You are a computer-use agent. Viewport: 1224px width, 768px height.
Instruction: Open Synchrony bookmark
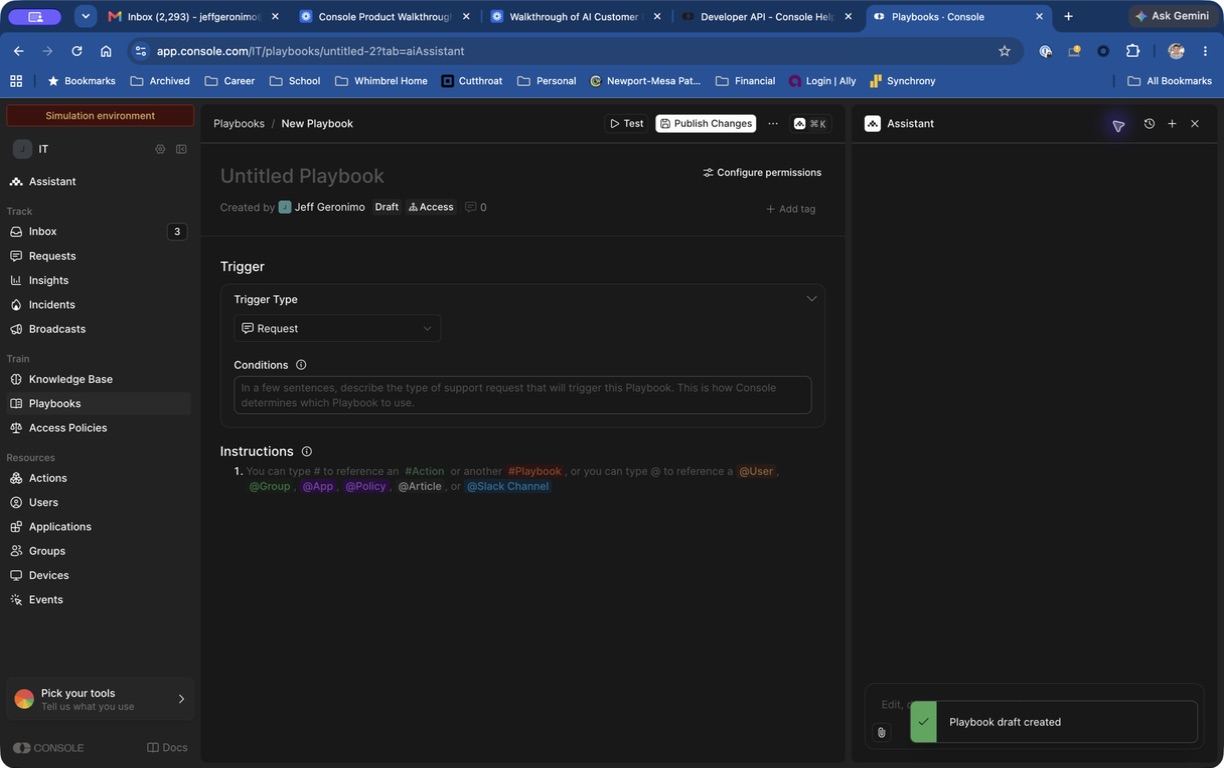tap(902, 81)
